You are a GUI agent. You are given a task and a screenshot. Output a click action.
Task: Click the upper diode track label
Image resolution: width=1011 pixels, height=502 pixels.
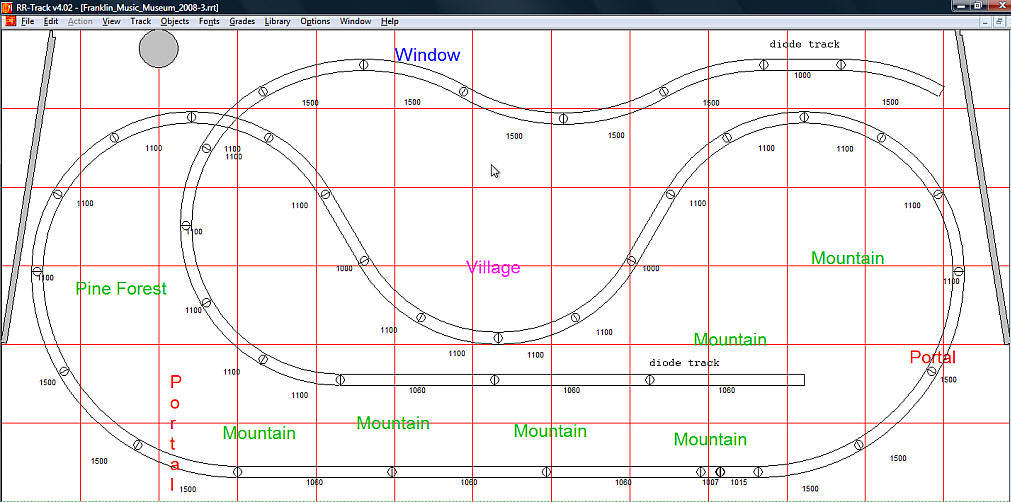(x=804, y=44)
